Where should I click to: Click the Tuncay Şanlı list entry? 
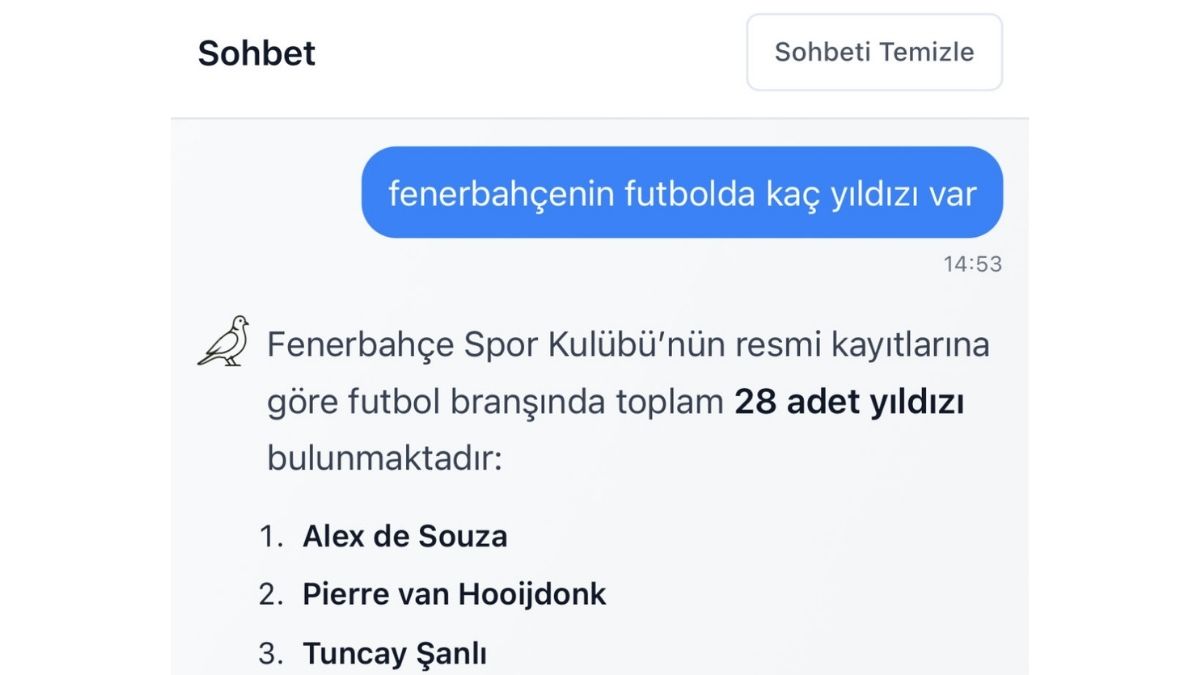[395, 654]
